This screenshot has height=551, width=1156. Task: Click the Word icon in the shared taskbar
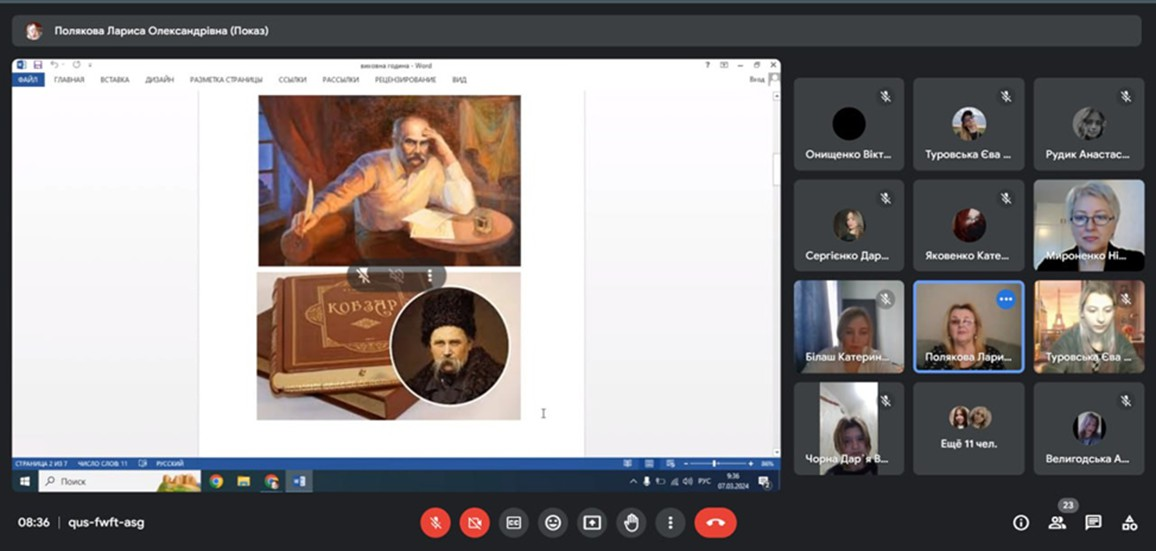[x=299, y=482]
